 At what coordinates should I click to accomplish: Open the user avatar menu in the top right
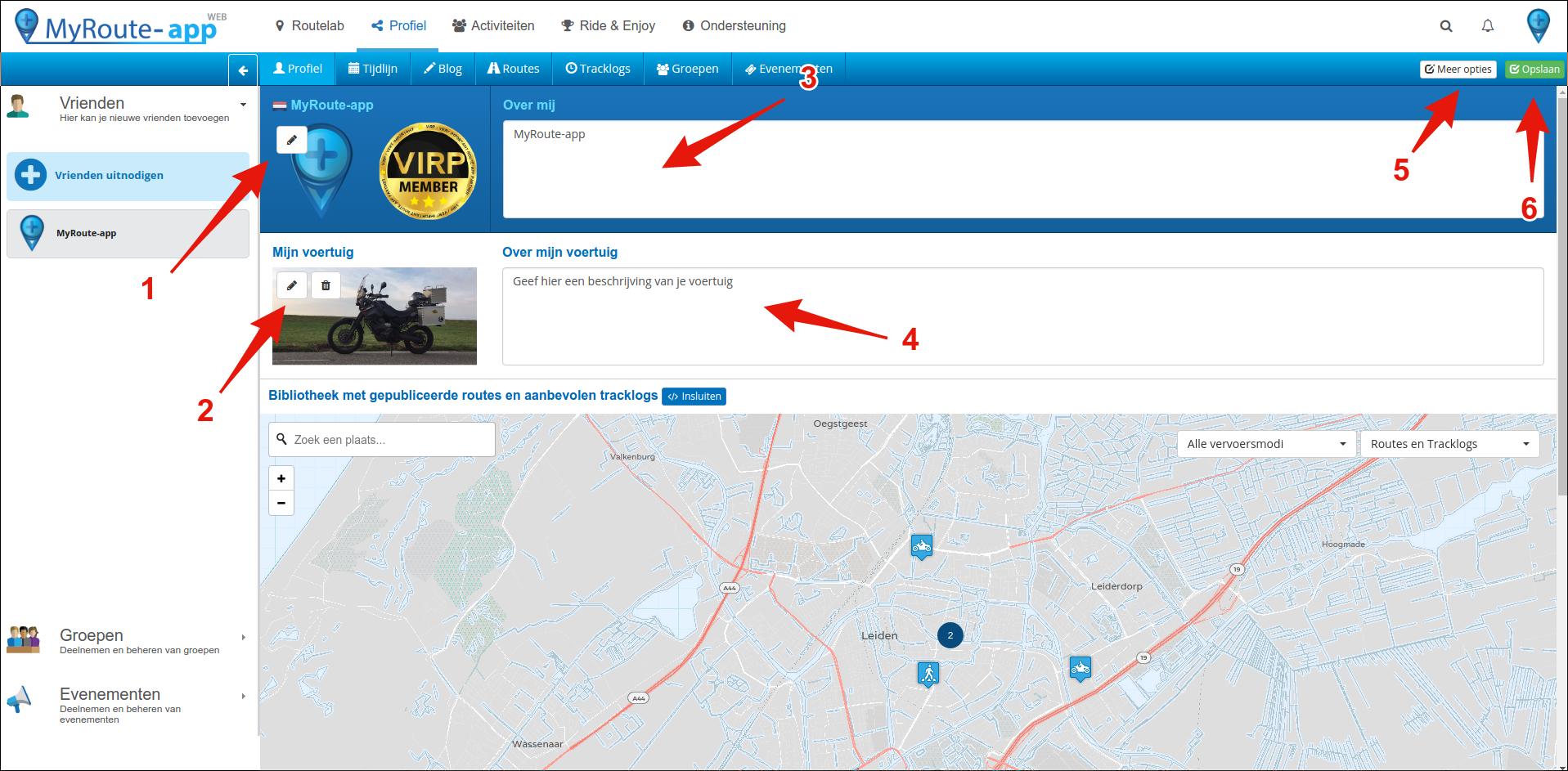(x=1539, y=25)
